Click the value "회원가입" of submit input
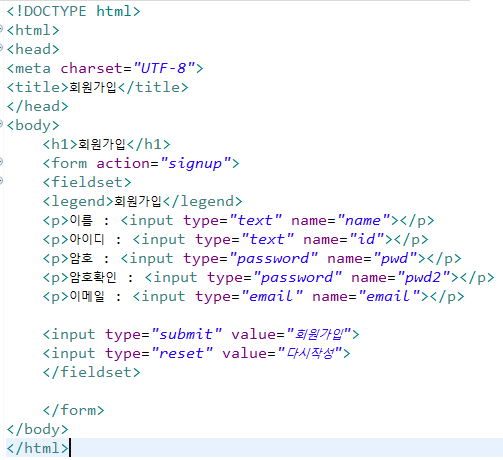The image size is (503, 460). pyautogui.click(x=319, y=334)
